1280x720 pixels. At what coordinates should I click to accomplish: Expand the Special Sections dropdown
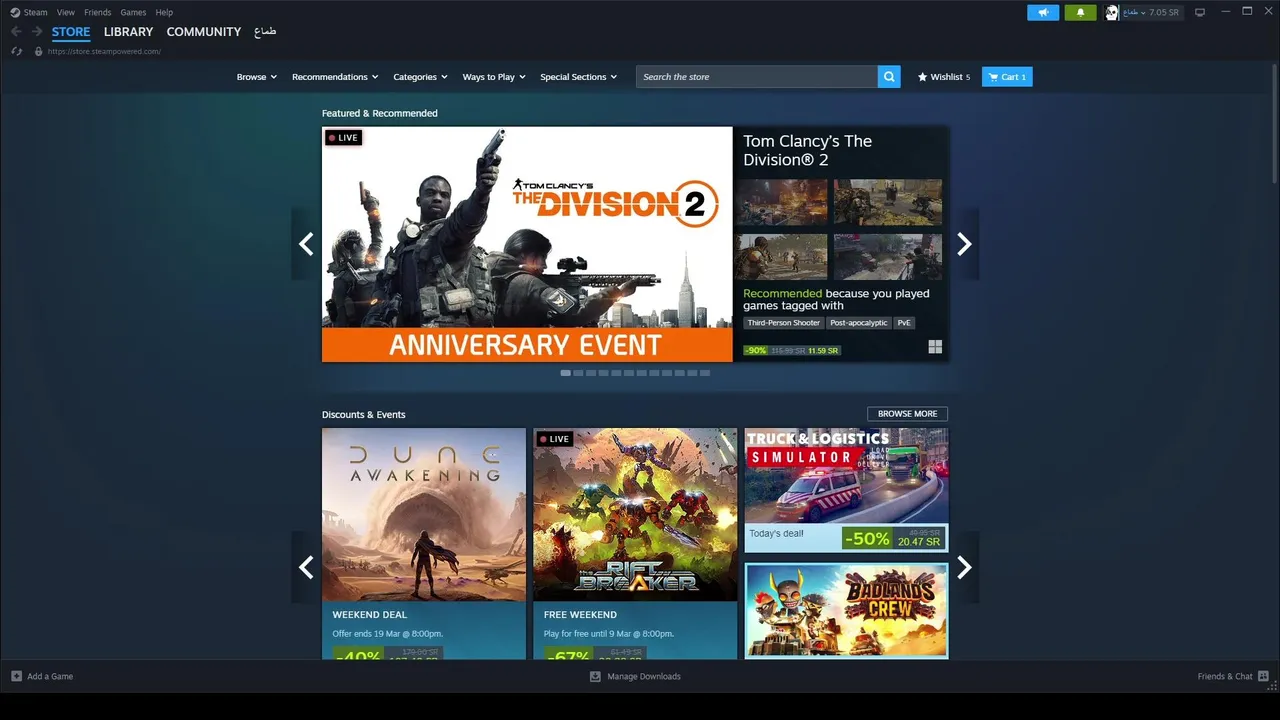(x=579, y=77)
